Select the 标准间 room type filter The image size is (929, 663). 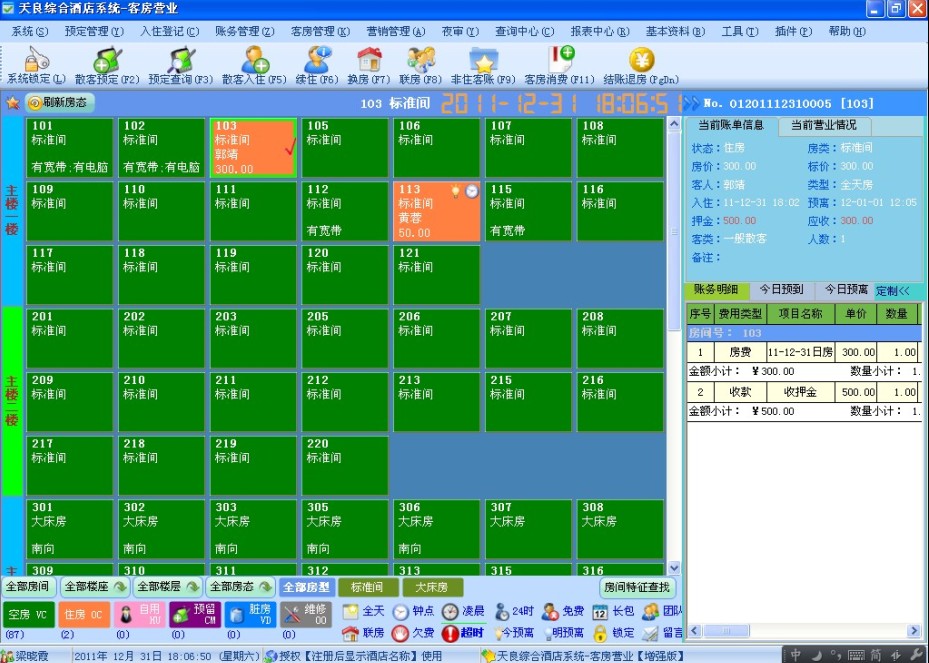[x=367, y=587]
